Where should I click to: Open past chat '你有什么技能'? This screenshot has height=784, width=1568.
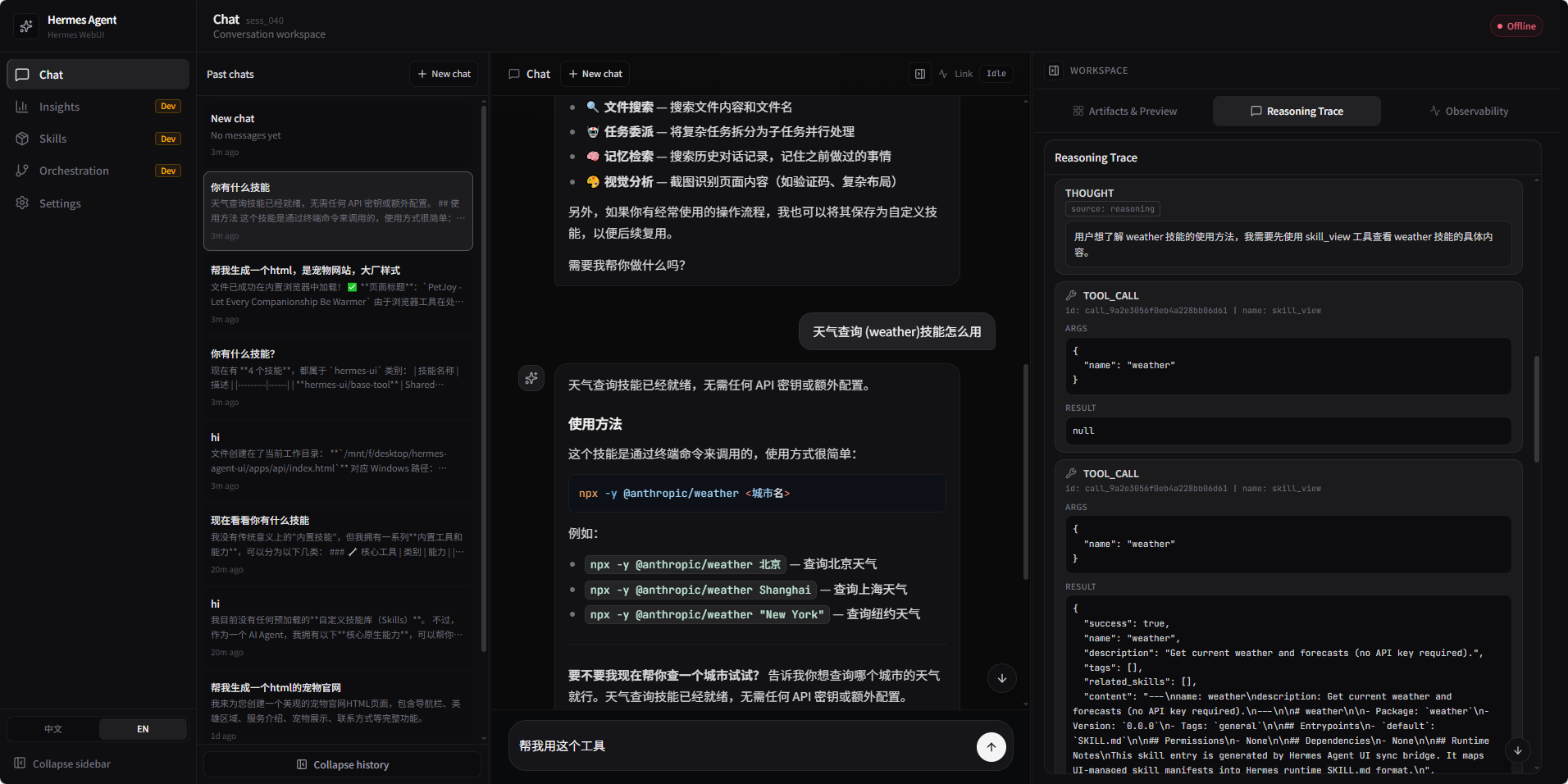tap(338, 211)
